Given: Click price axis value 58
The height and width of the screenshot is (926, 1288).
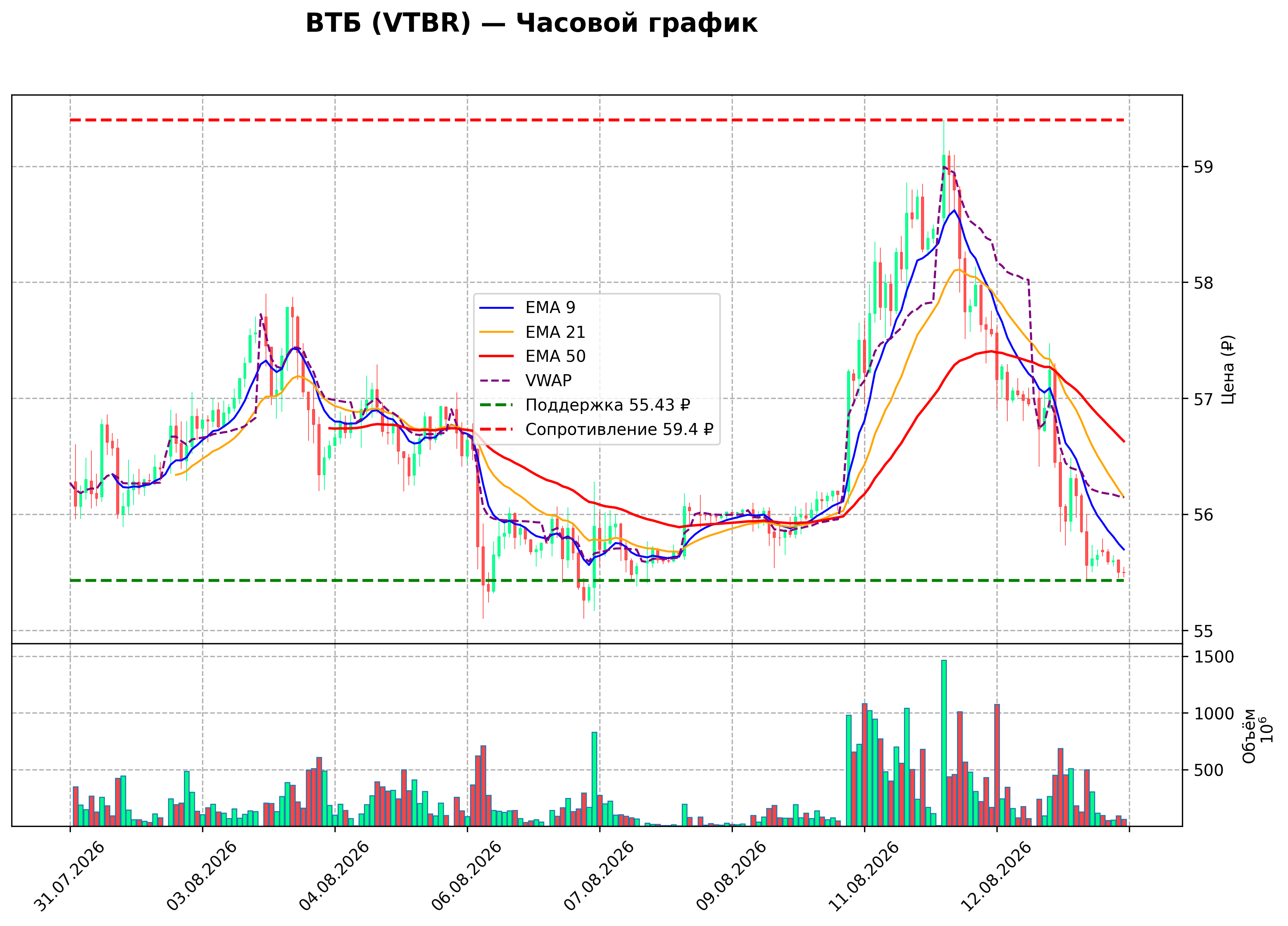Looking at the screenshot, I should tap(1203, 283).
